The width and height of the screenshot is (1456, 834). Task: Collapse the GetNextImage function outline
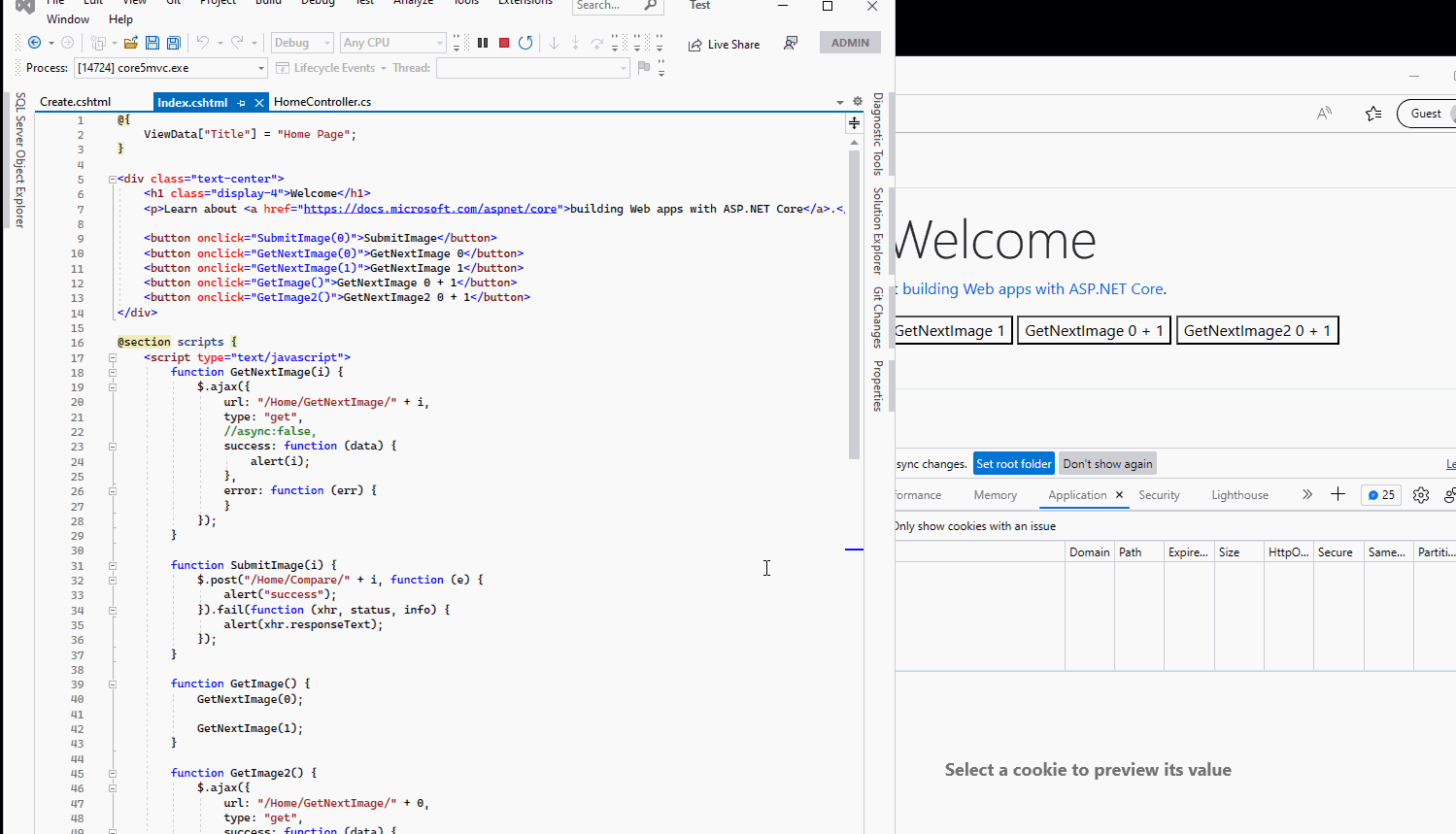click(x=113, y=372)
